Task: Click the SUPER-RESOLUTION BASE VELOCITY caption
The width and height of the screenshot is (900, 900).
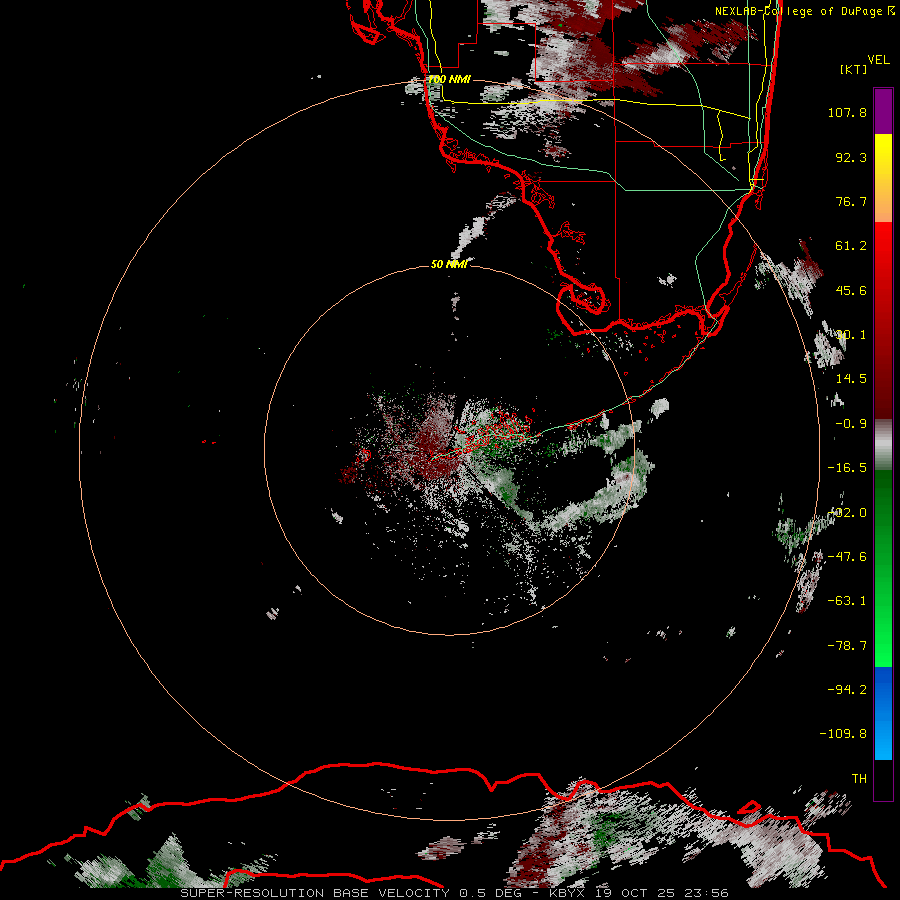Action: tap(317, 893)
